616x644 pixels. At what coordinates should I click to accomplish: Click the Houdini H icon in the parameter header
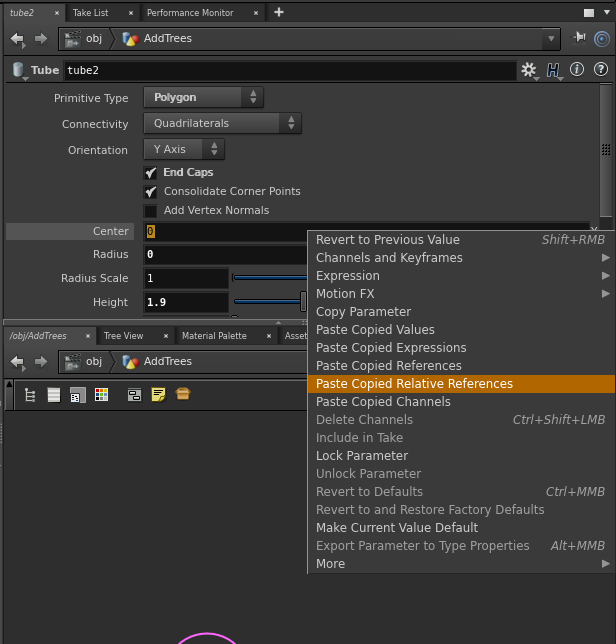[553, 70]
